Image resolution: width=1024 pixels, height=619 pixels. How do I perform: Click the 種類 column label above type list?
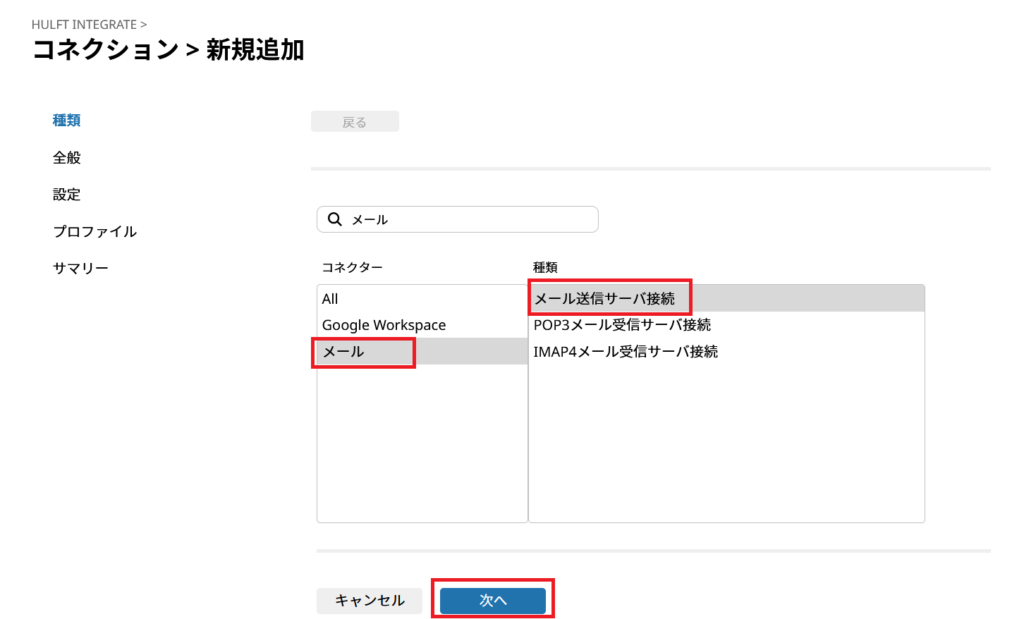(x=545, y=267)
